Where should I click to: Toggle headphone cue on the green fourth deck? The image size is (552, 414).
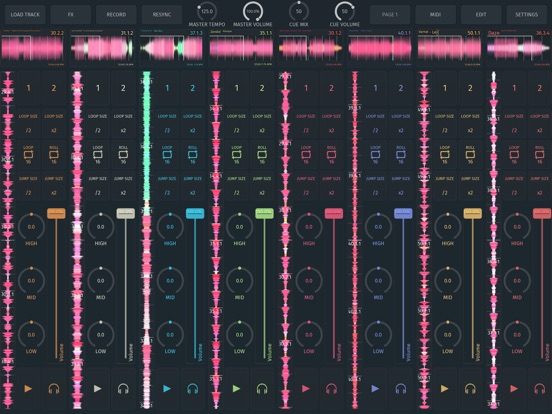pos(262,389)
